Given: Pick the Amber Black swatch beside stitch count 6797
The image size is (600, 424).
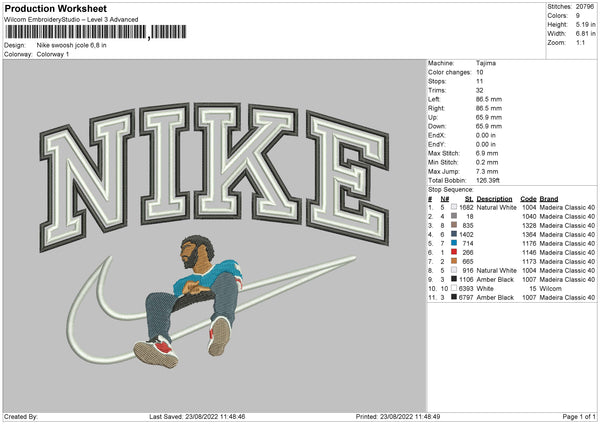Looking at the screenshot, I should [x=454, y=297].
